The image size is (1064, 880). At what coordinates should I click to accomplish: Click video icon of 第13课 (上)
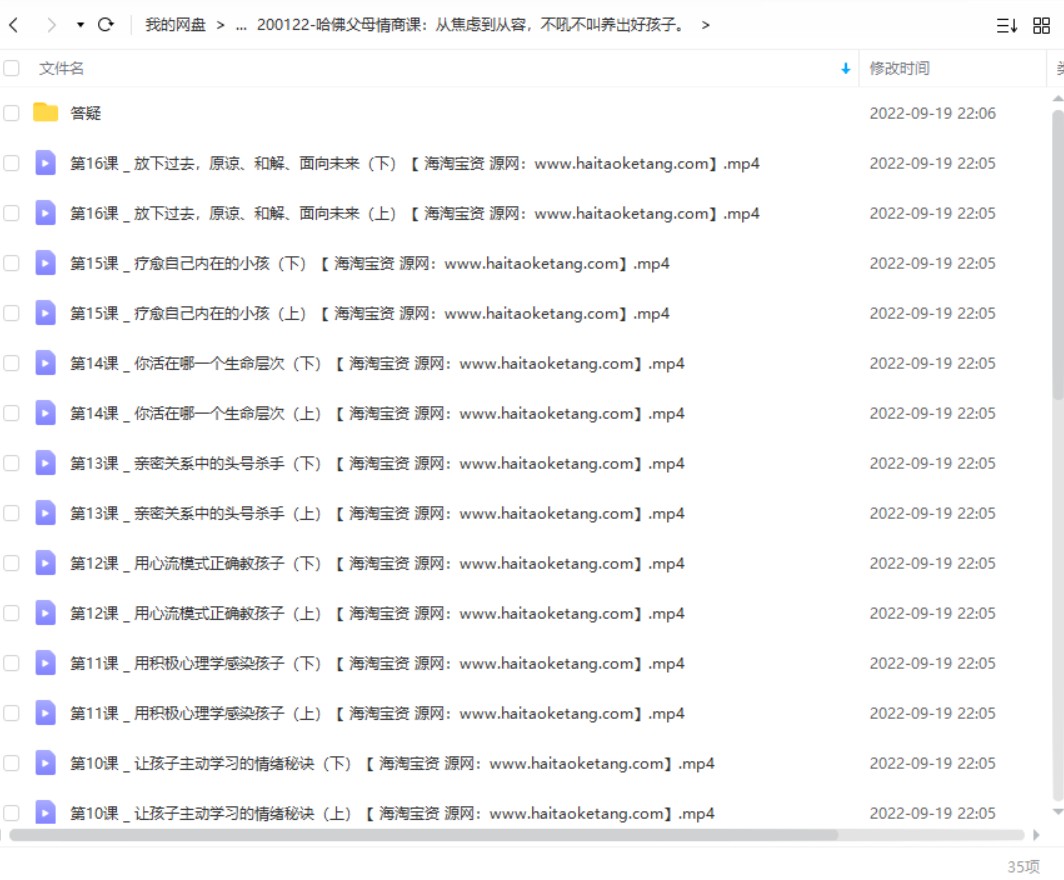click(x=45, y=513)
